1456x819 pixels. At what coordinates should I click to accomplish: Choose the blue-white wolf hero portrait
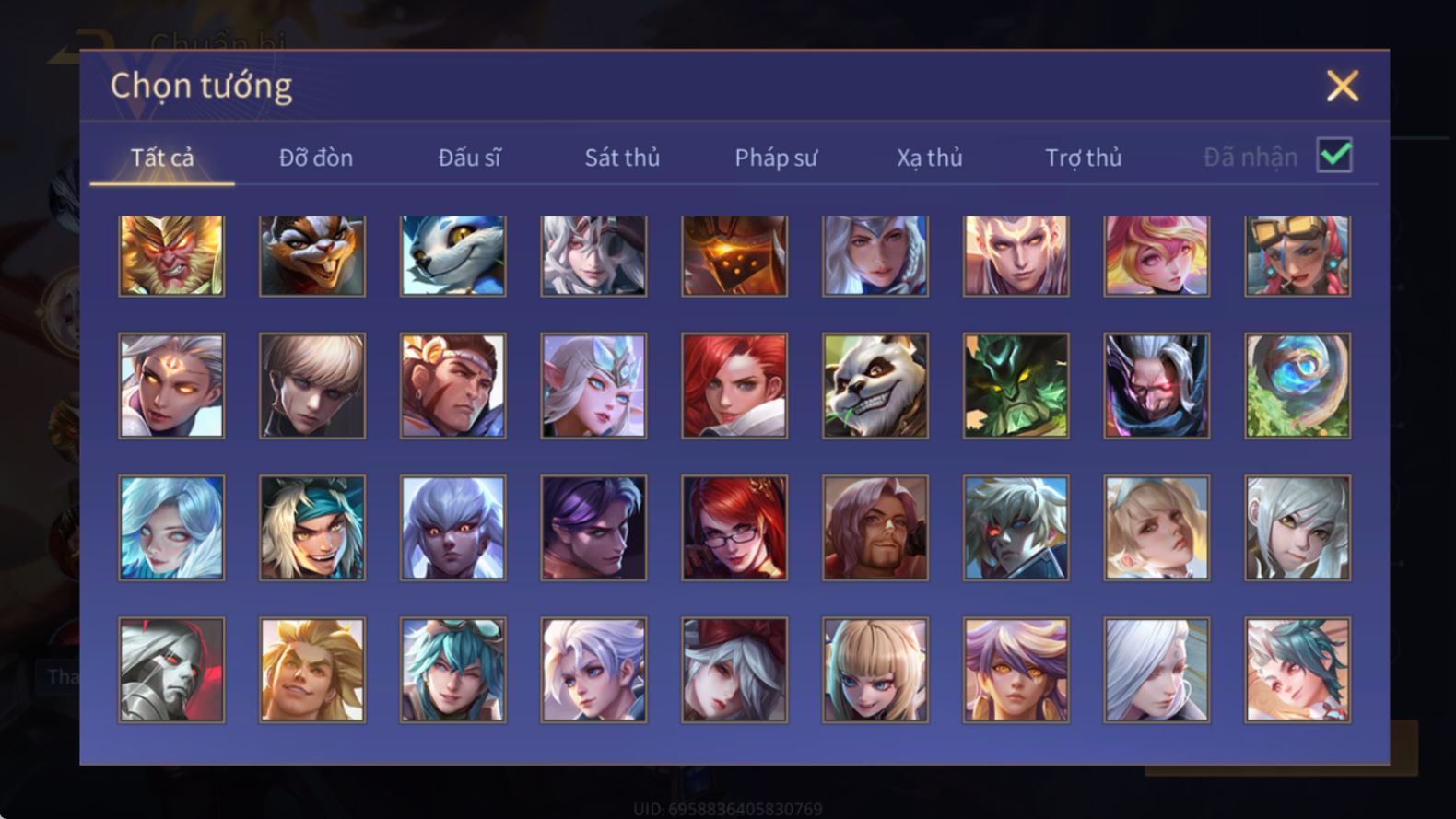453,256
